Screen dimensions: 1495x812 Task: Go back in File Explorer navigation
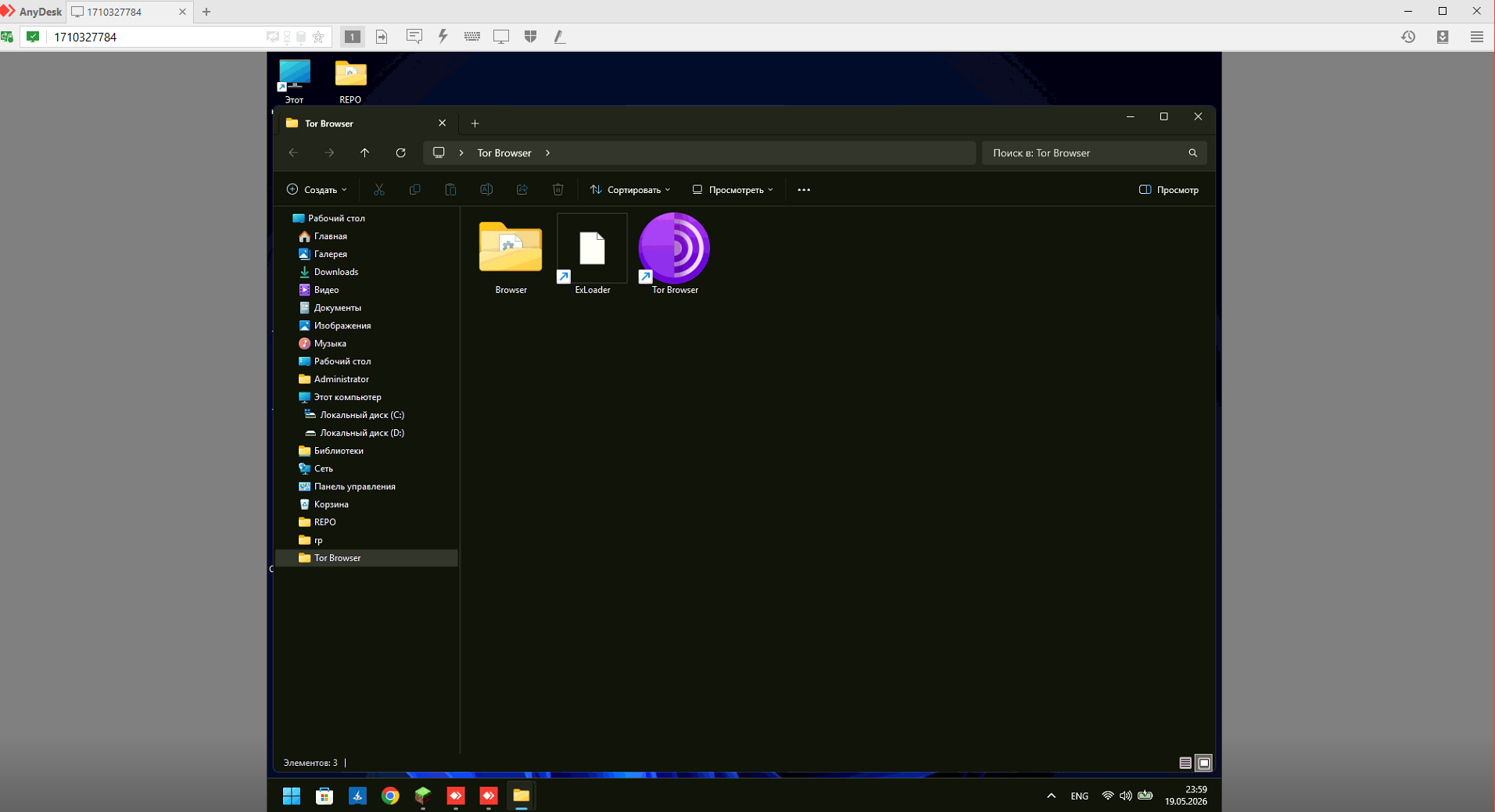coord(293,153)
